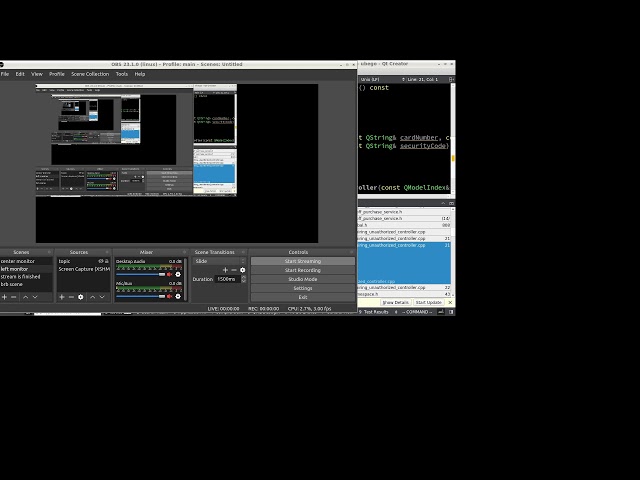Click the Mixer panel vertical scrollbar
Image resolution: width=640 pixels, height=480 pixels.
[186, 280]
